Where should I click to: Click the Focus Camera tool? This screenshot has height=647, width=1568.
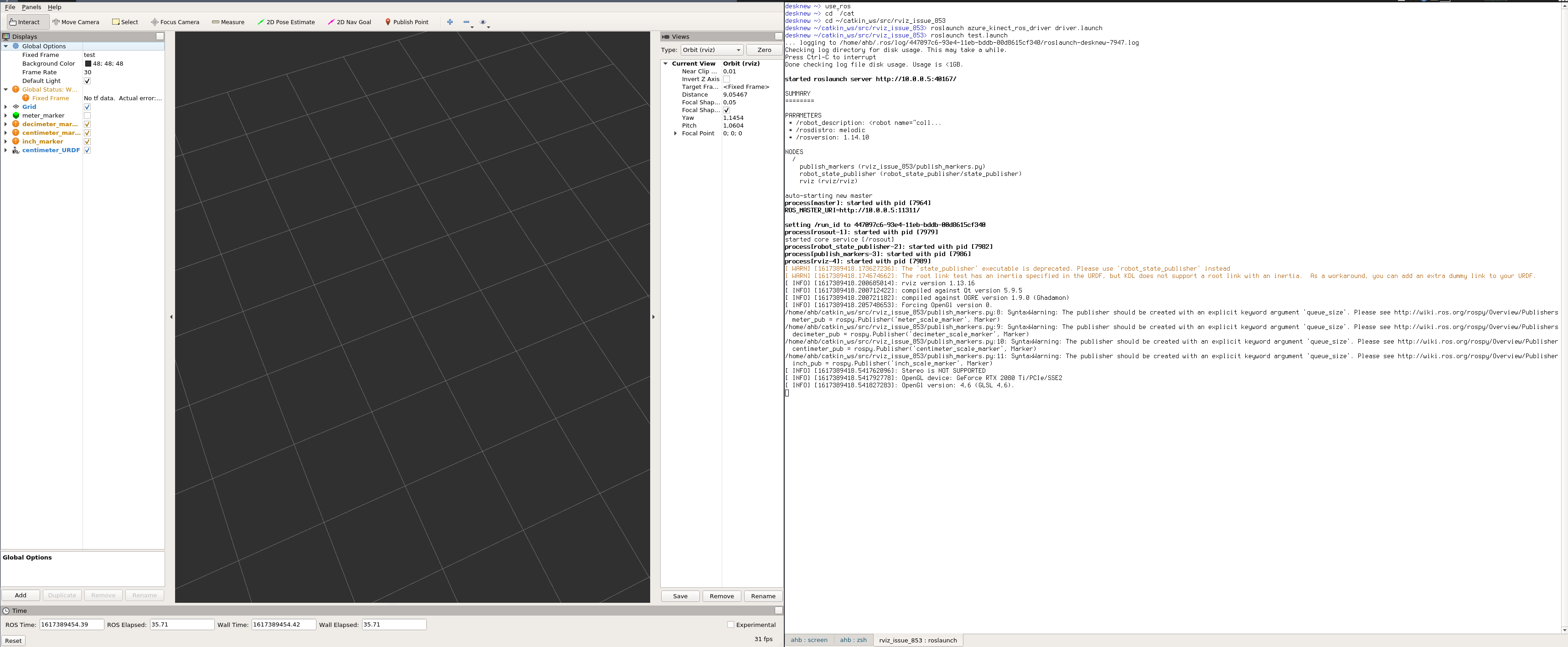175,22
